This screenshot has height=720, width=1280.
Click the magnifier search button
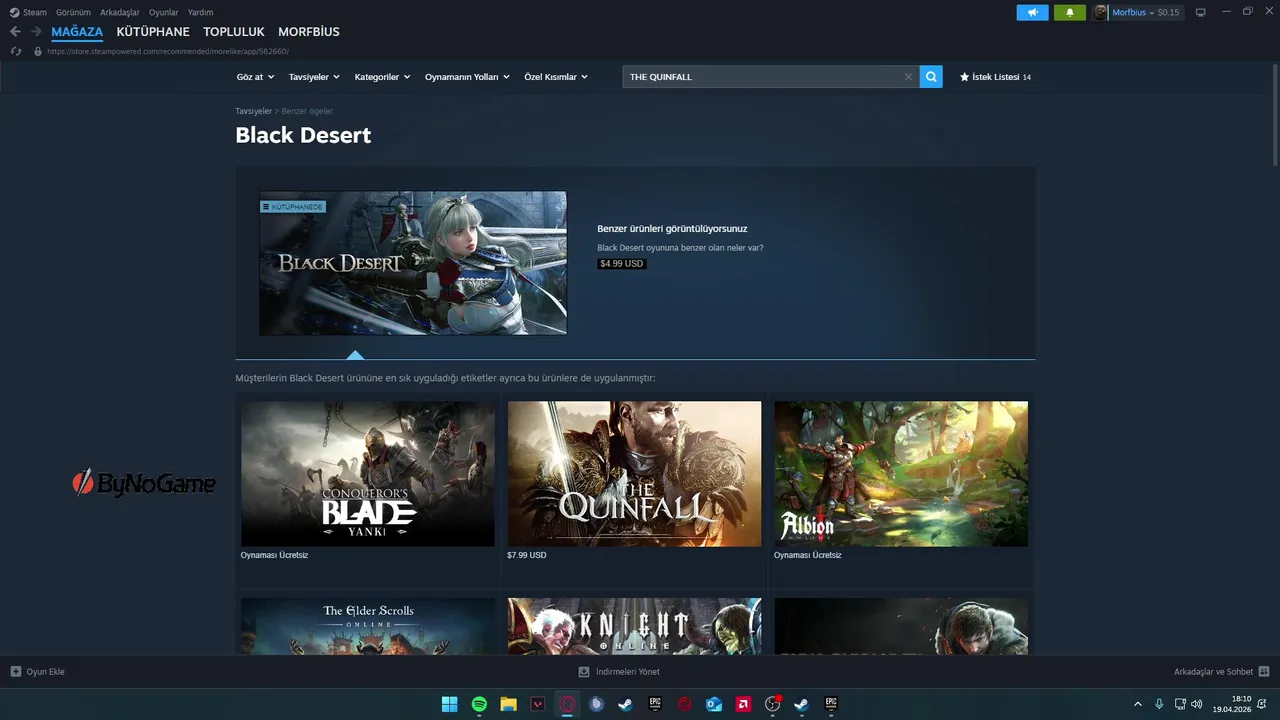coord(931,77)
